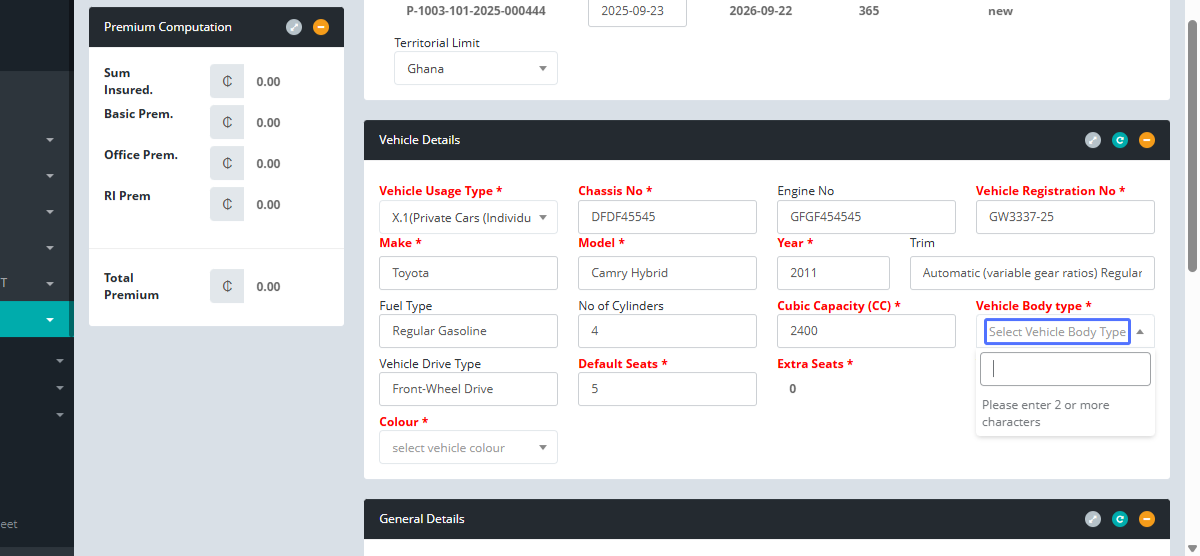Open the Territorial Limit dropdown
Screen dimensions: 1200x556
tap(476, 69)
